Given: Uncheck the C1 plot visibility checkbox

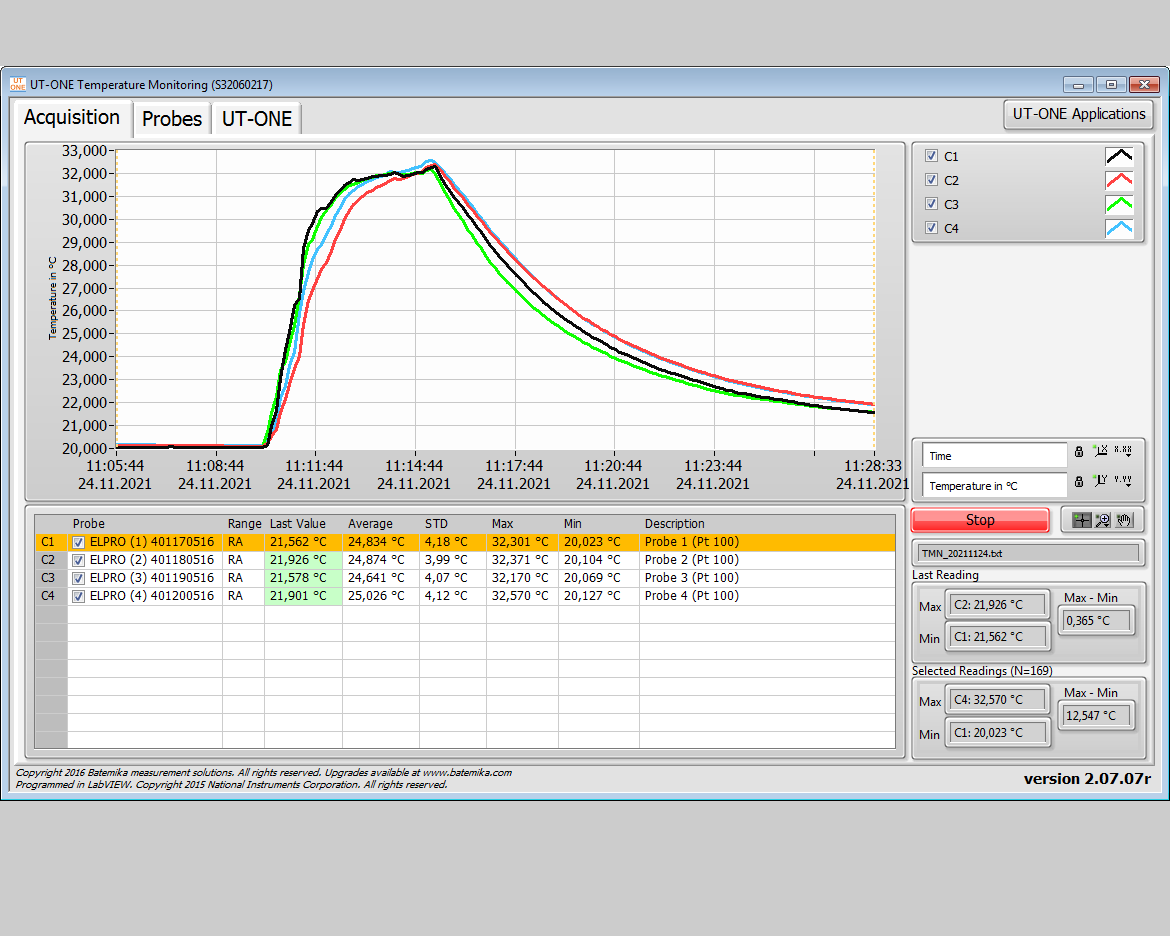Looking at the screenshot, I should coord(931,156).
